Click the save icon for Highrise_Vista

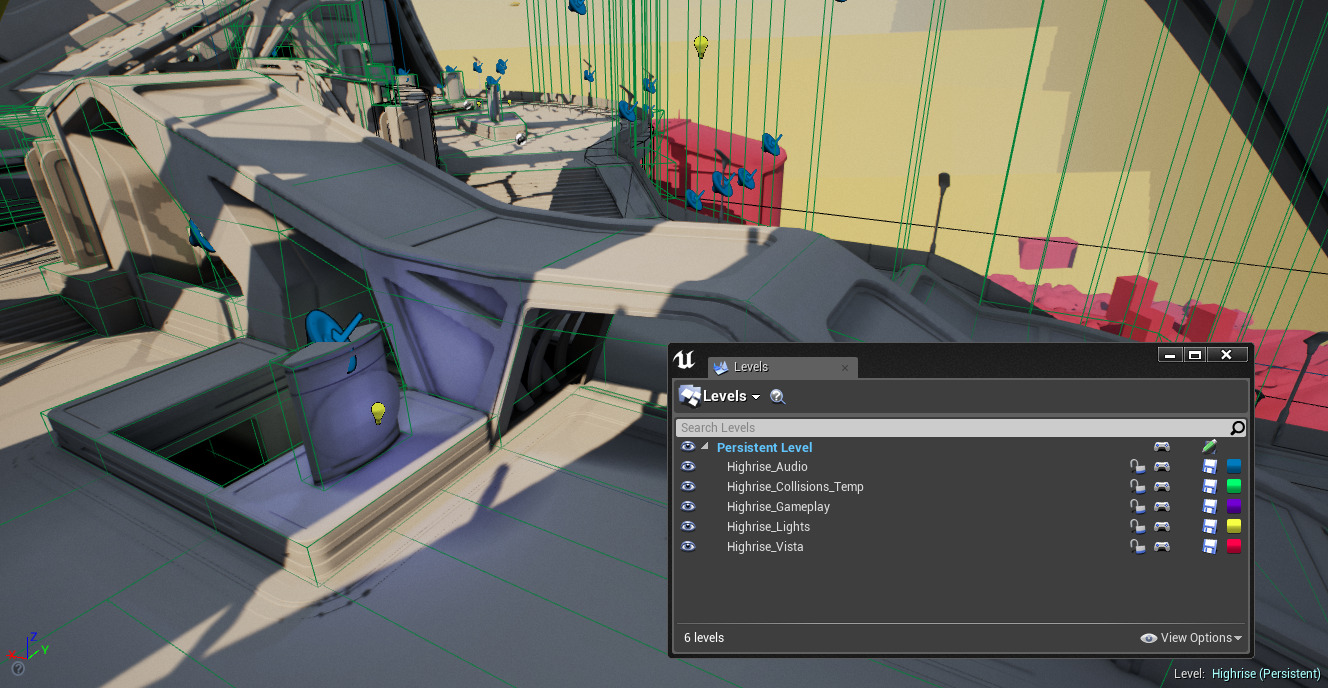tap(1209, 547)
